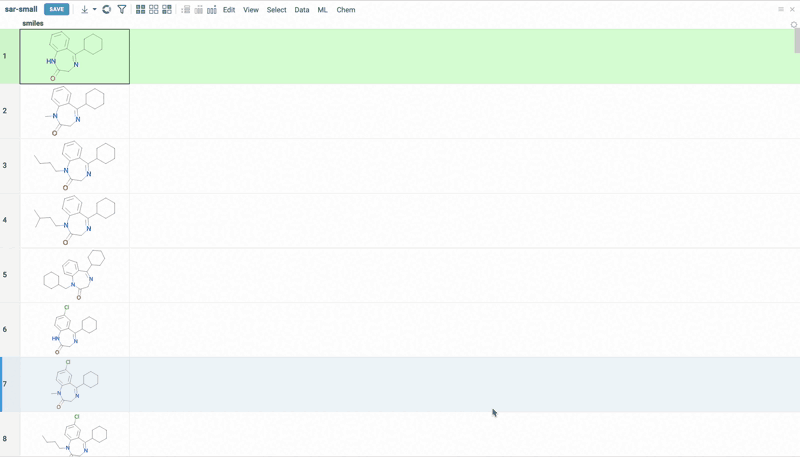Click the third grid layout icon
Image resolution: width=800 pixels, height=457 pixels.
tap(167, 10)
